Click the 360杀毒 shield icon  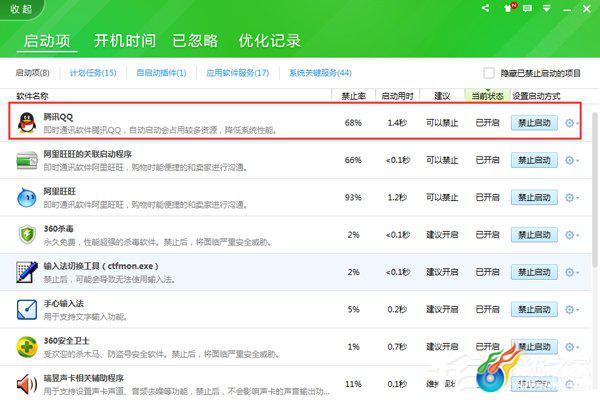(x=27, y=235)
